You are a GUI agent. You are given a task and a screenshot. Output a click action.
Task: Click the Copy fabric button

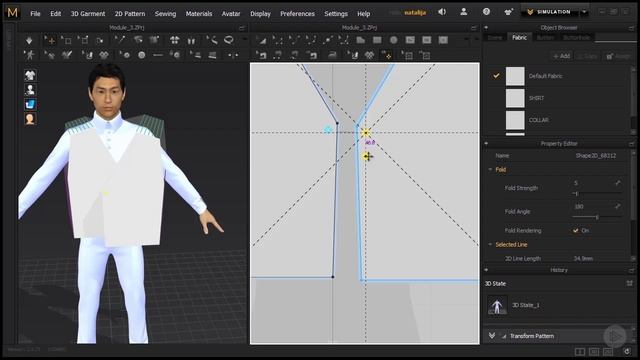pos(588,56)
